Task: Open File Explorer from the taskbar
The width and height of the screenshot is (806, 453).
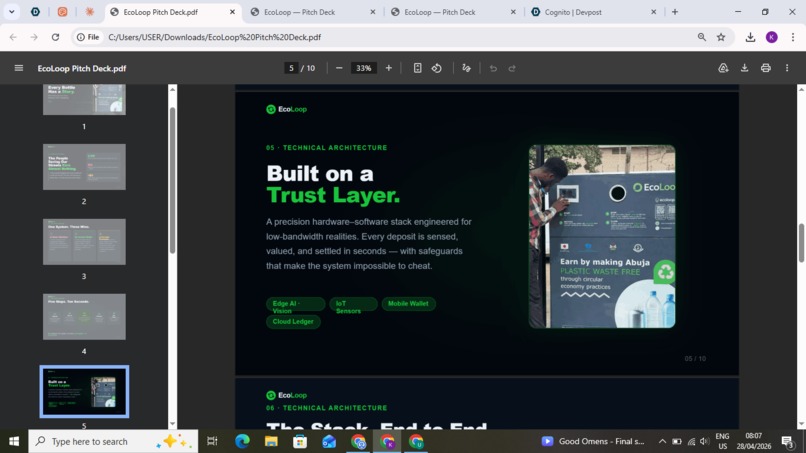Action: point(271,441)
